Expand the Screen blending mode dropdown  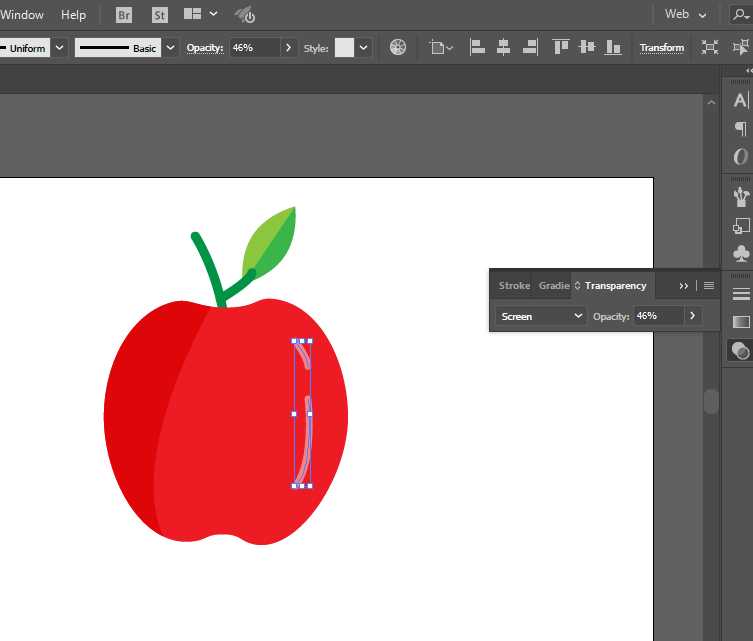541,316
